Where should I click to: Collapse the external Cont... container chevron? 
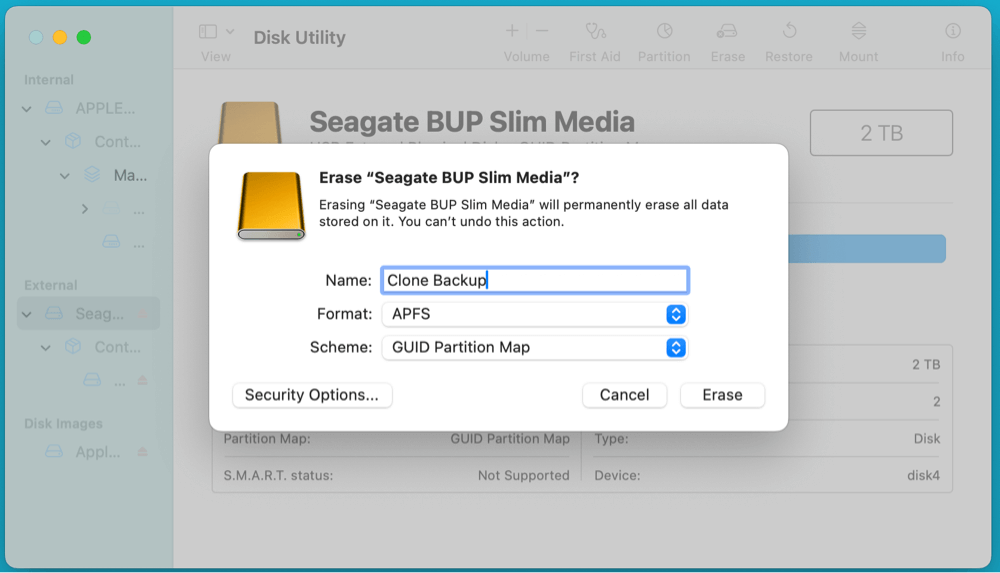[x=45, y=348]
